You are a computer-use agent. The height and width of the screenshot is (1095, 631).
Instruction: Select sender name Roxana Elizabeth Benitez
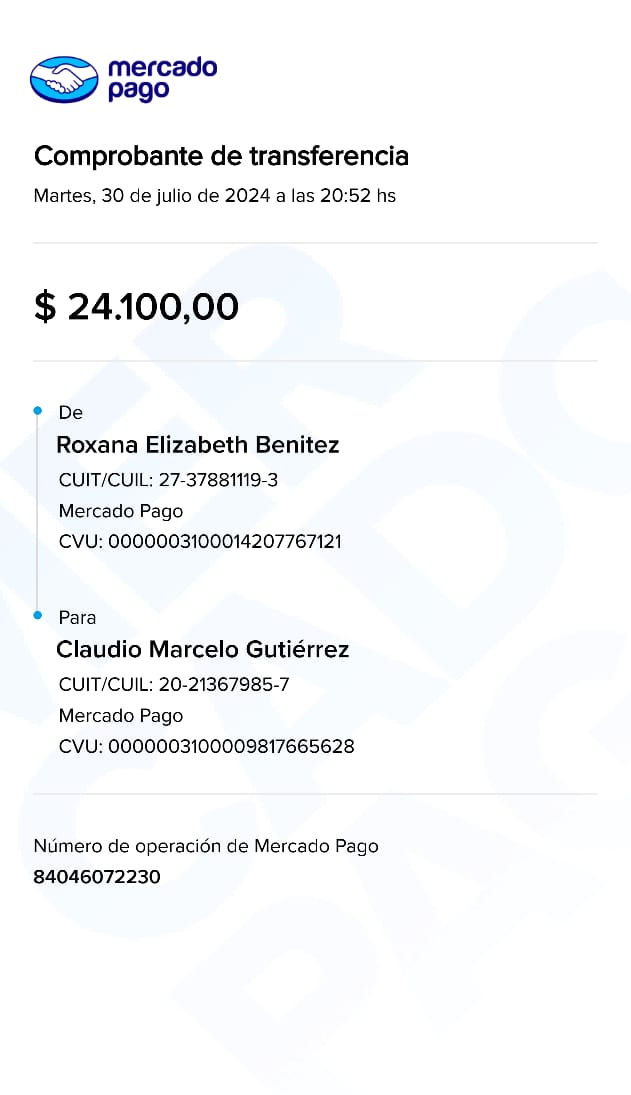pos(198,444)
